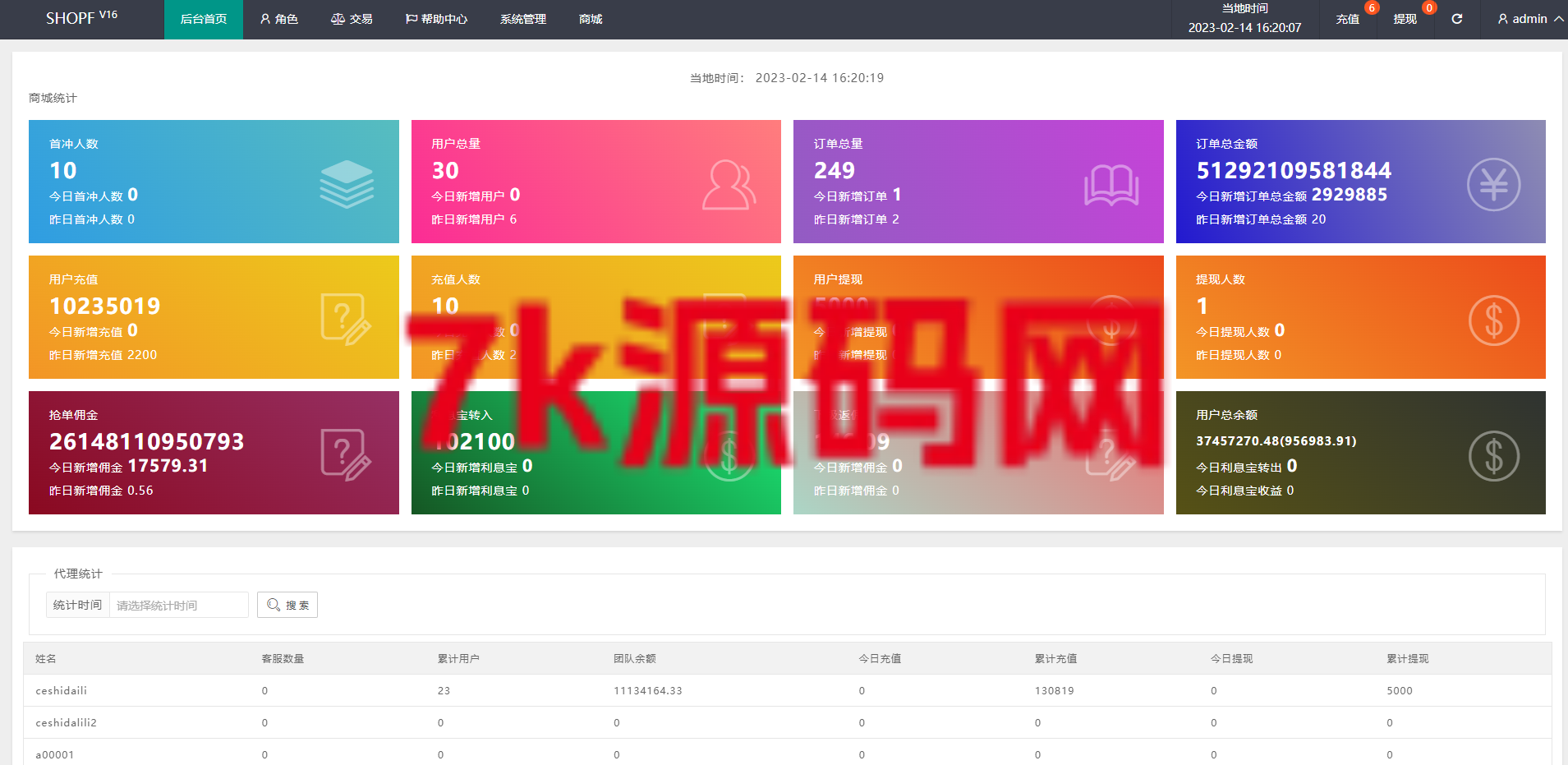Click the 代理统计 section title
The height and width of the screenshot is (765, 1568).
coord(78,574)
